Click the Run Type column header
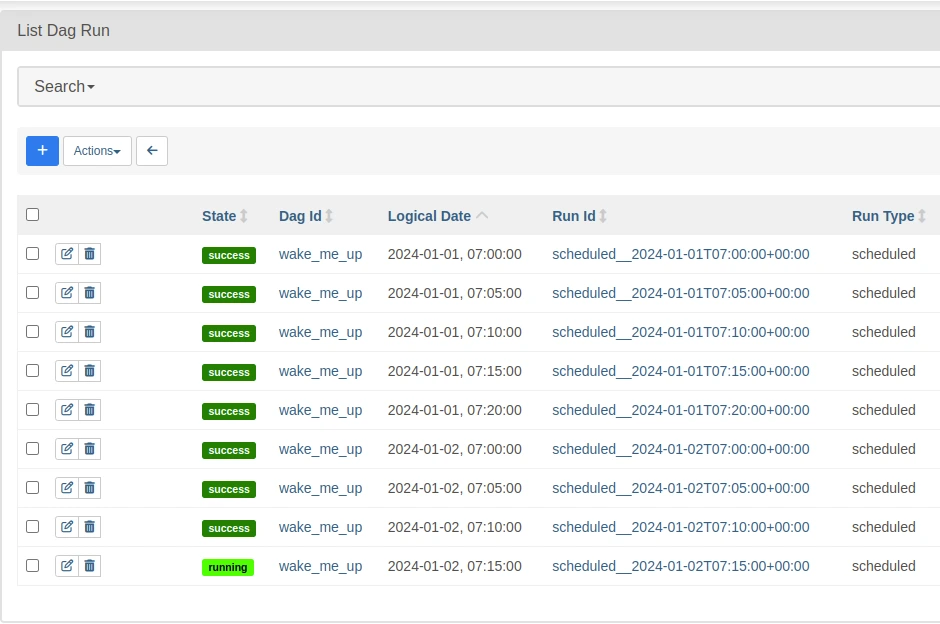Screen dimensions: 940x624 pyautogui.click(x=883, y=216)
